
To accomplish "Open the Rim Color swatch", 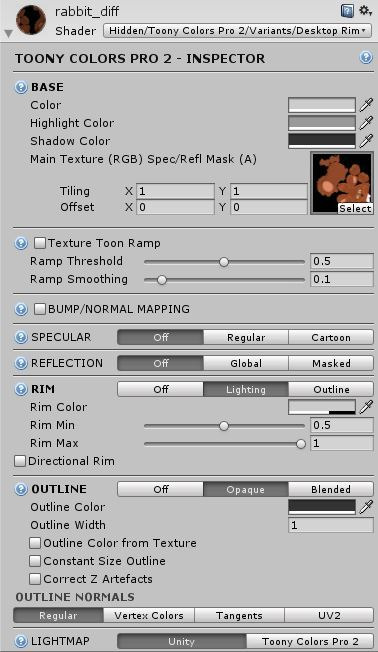I will point(322,407).
